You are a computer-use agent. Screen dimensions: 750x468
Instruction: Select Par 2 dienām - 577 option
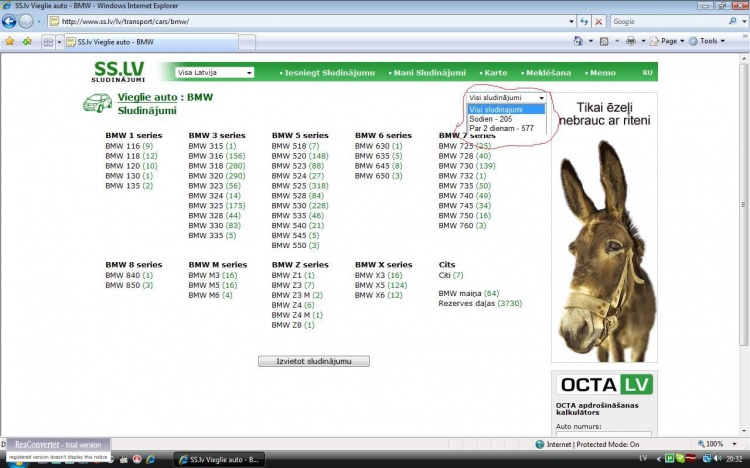point(507,128)
